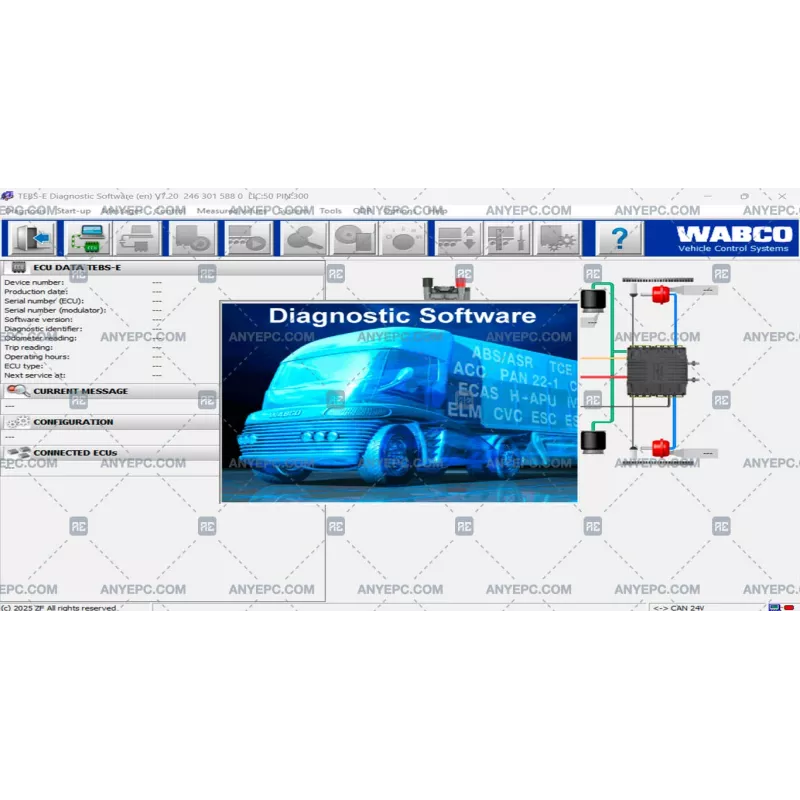Open the data exchange arrows toolbar icon
Viewport: 800px width, 800px height.
462,238
